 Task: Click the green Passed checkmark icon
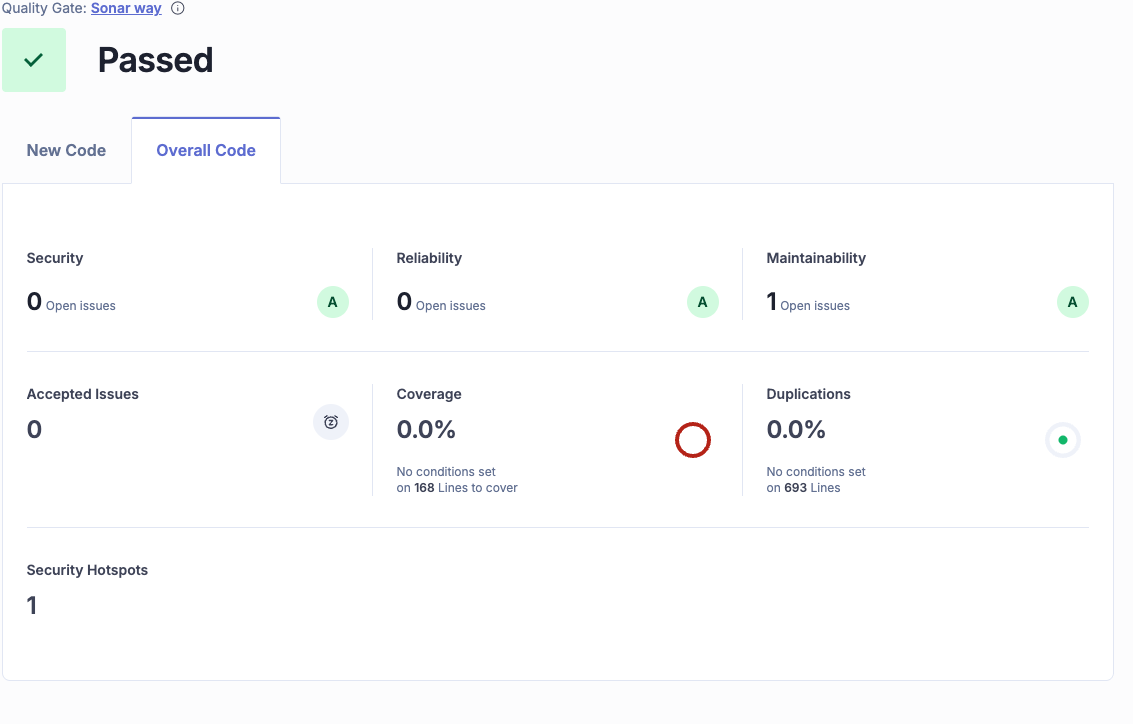coord(34,60)
